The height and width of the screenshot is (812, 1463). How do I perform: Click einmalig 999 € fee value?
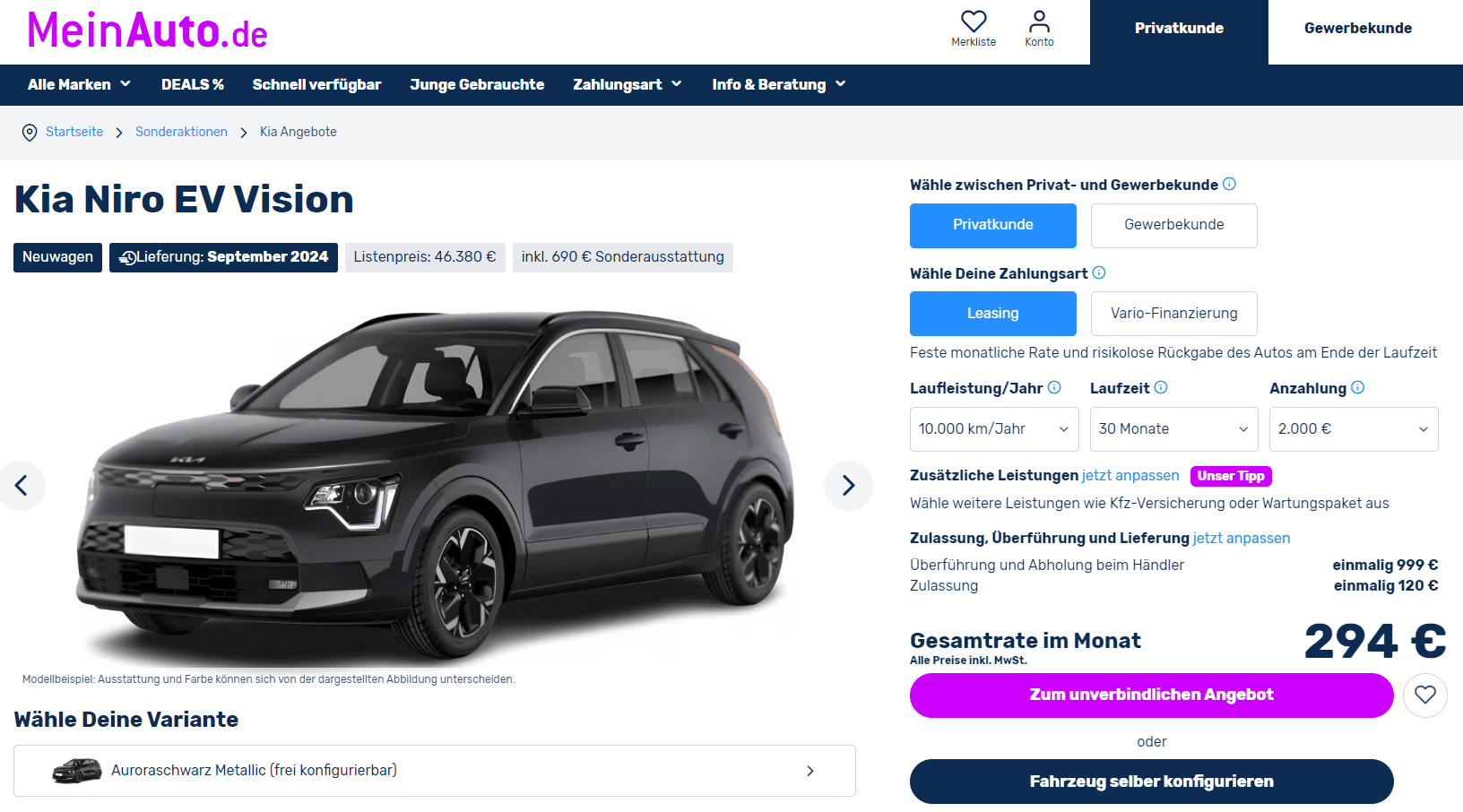[1385, 566]
